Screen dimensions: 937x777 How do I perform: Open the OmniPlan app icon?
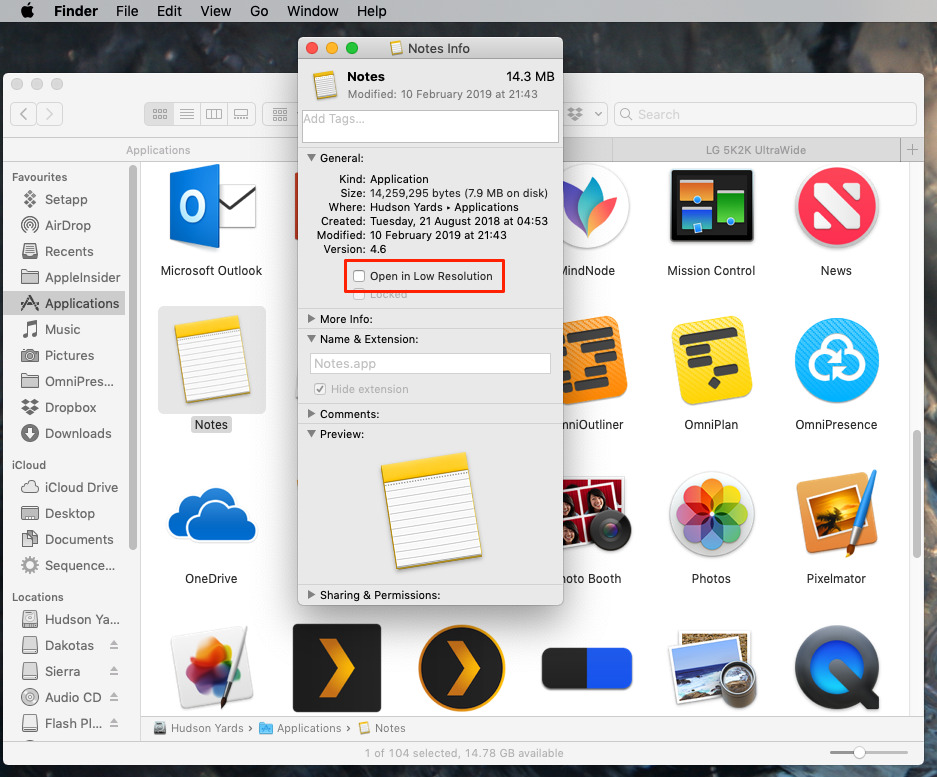click(x=711, y=361)
